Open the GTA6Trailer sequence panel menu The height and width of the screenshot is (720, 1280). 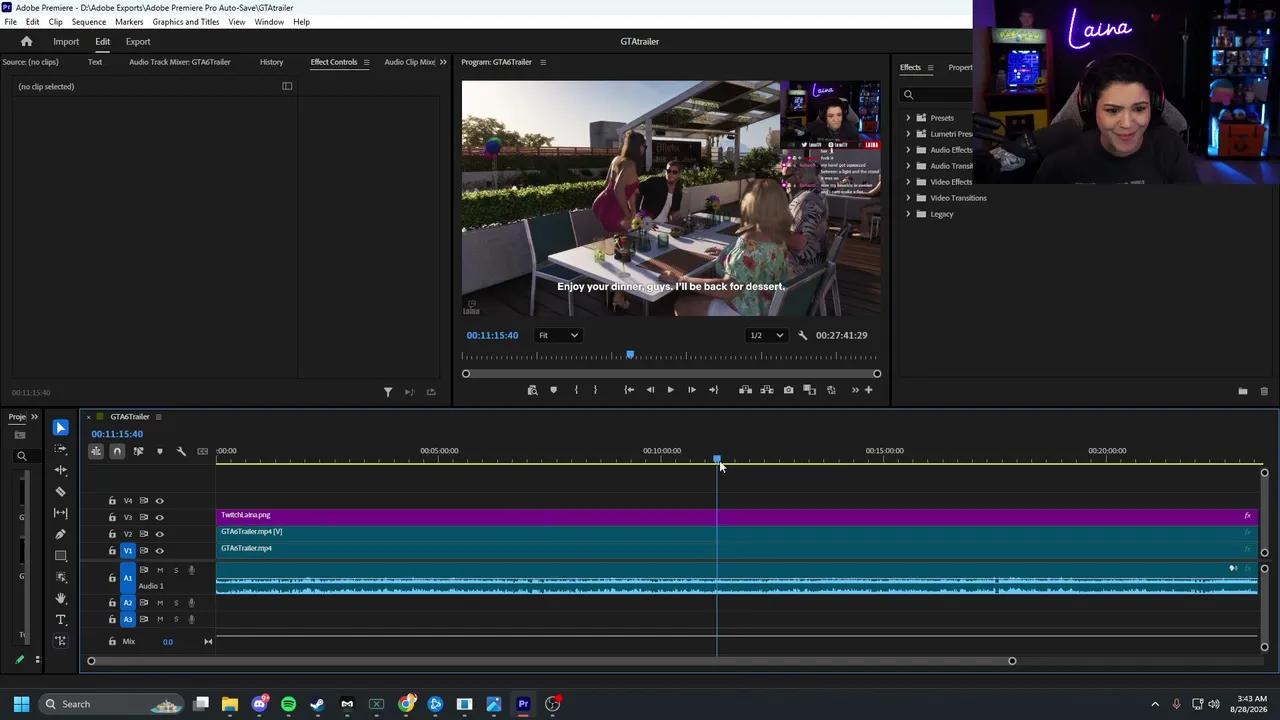(x=158, y=417)
